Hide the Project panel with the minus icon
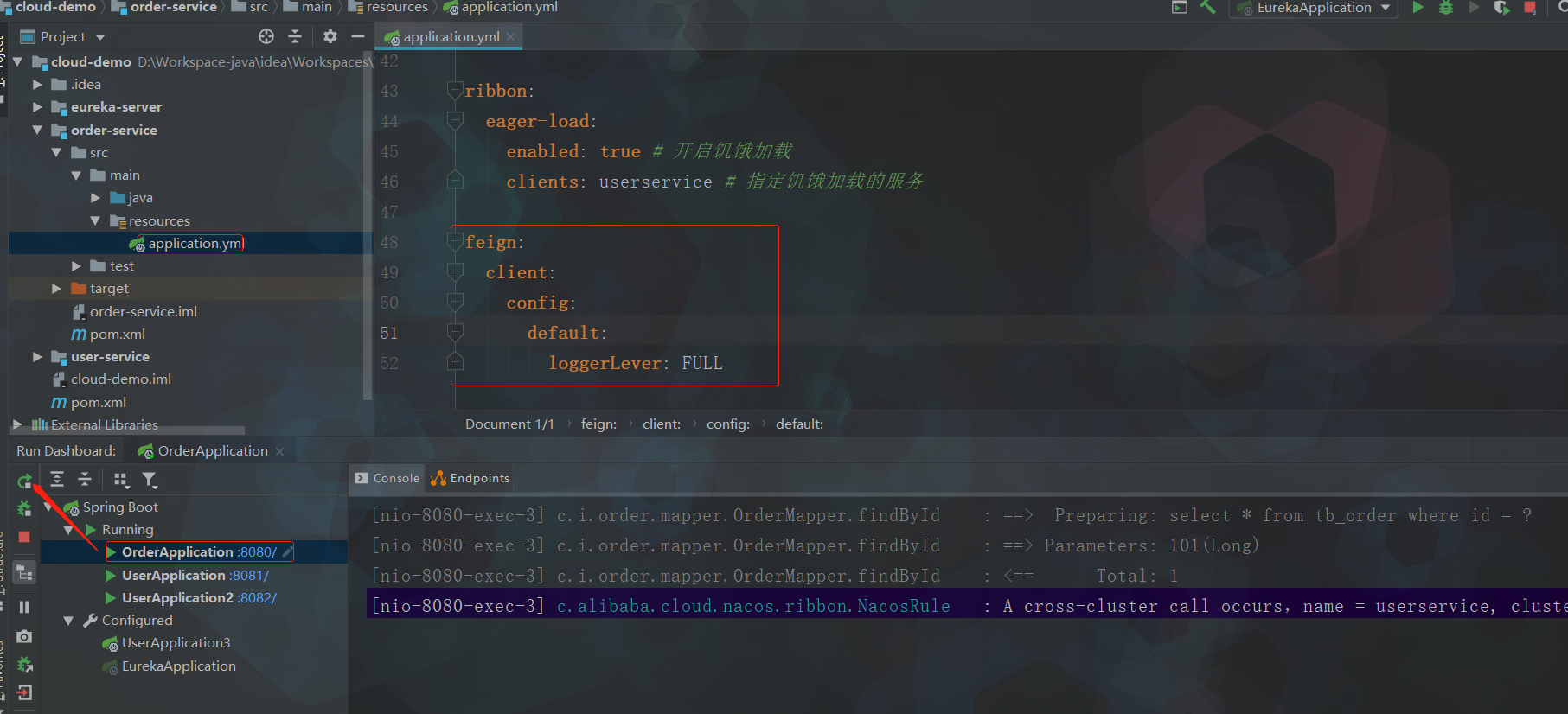The height and width of the screenshot is (714, 1568). [x=358, y=36]
